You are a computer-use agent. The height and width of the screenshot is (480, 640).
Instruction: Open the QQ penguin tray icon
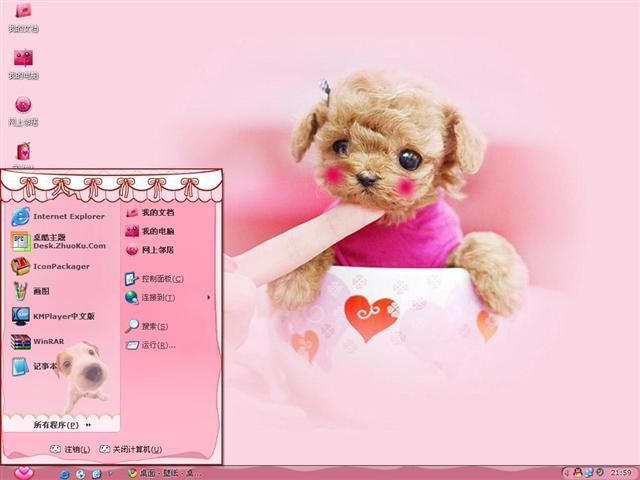[577, 473]
